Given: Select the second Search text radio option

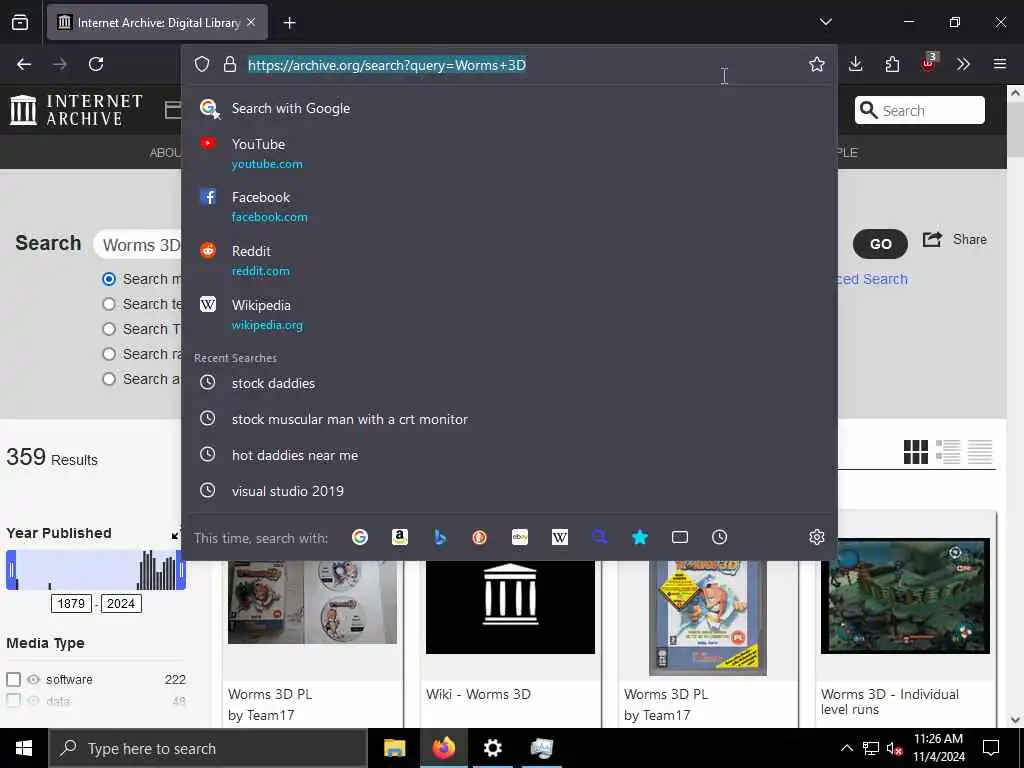Looking at the screenshot, I should (x=109, y=304).
